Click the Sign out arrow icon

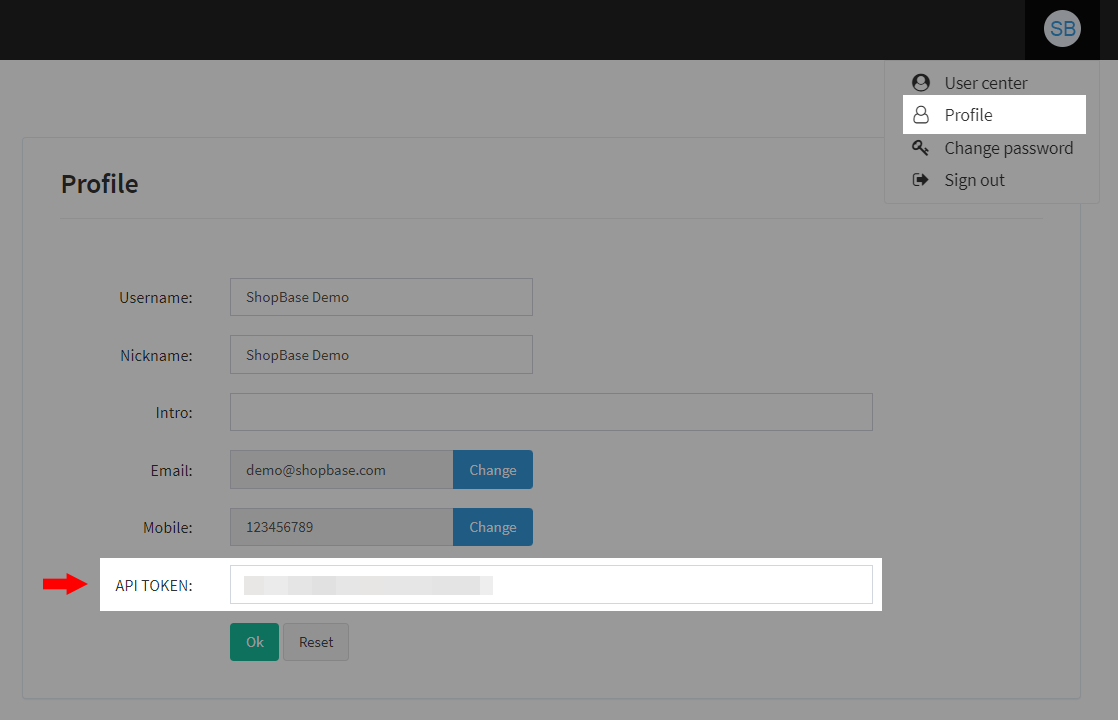920,180
